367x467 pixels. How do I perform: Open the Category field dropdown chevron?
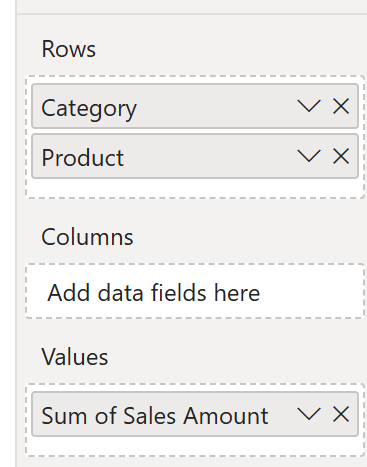point(309,106)
